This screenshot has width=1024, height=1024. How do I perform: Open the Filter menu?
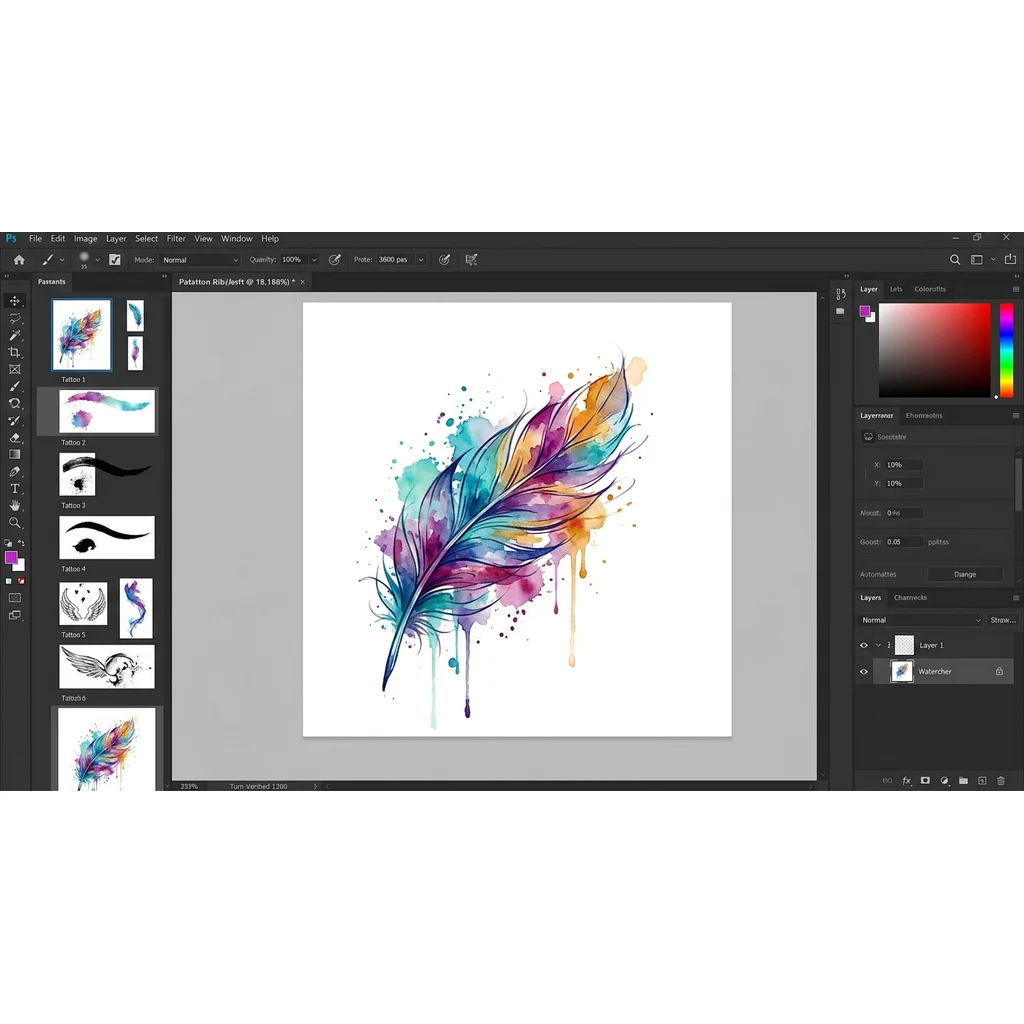click(176, 239)
